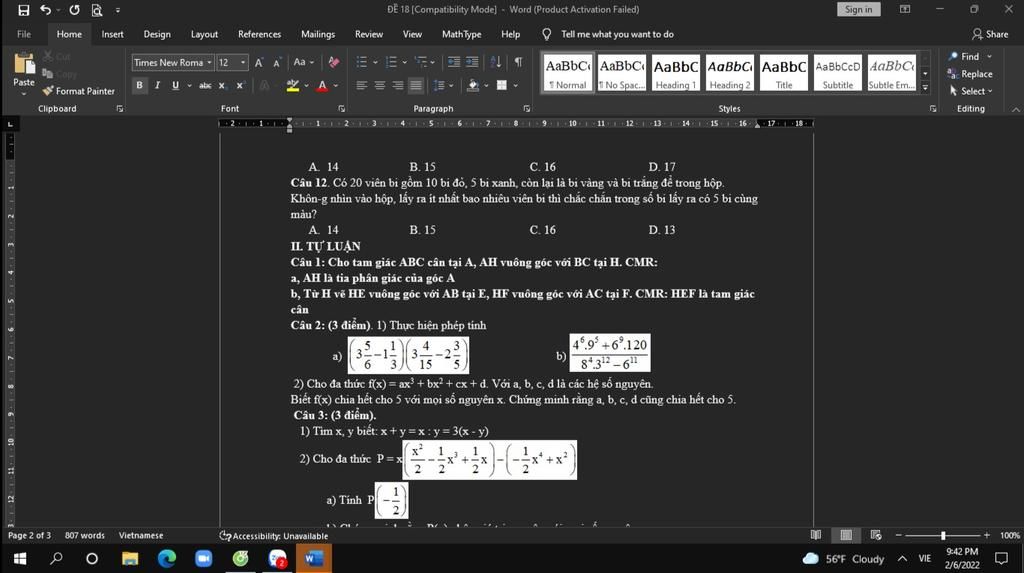Expand the Styles gallery
Viewport: 1024px width, 573px height.
[x=925, y=88]
